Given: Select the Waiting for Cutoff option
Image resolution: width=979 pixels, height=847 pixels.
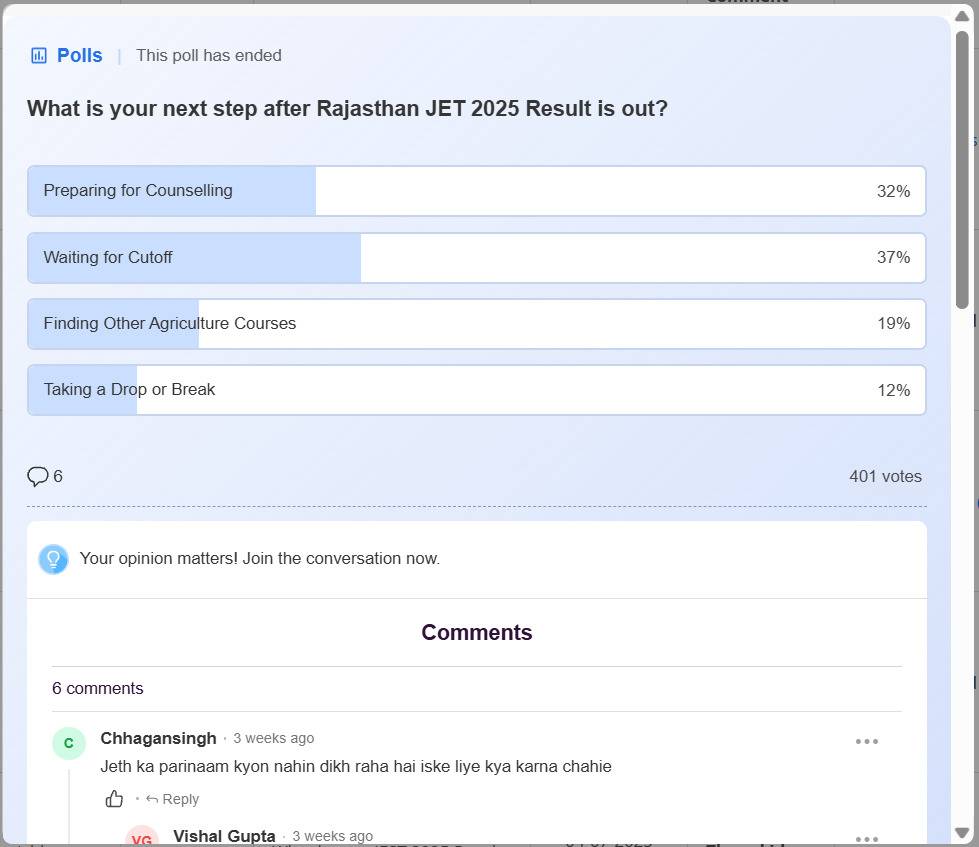Looking at the screenshot, I should point(476,258).
